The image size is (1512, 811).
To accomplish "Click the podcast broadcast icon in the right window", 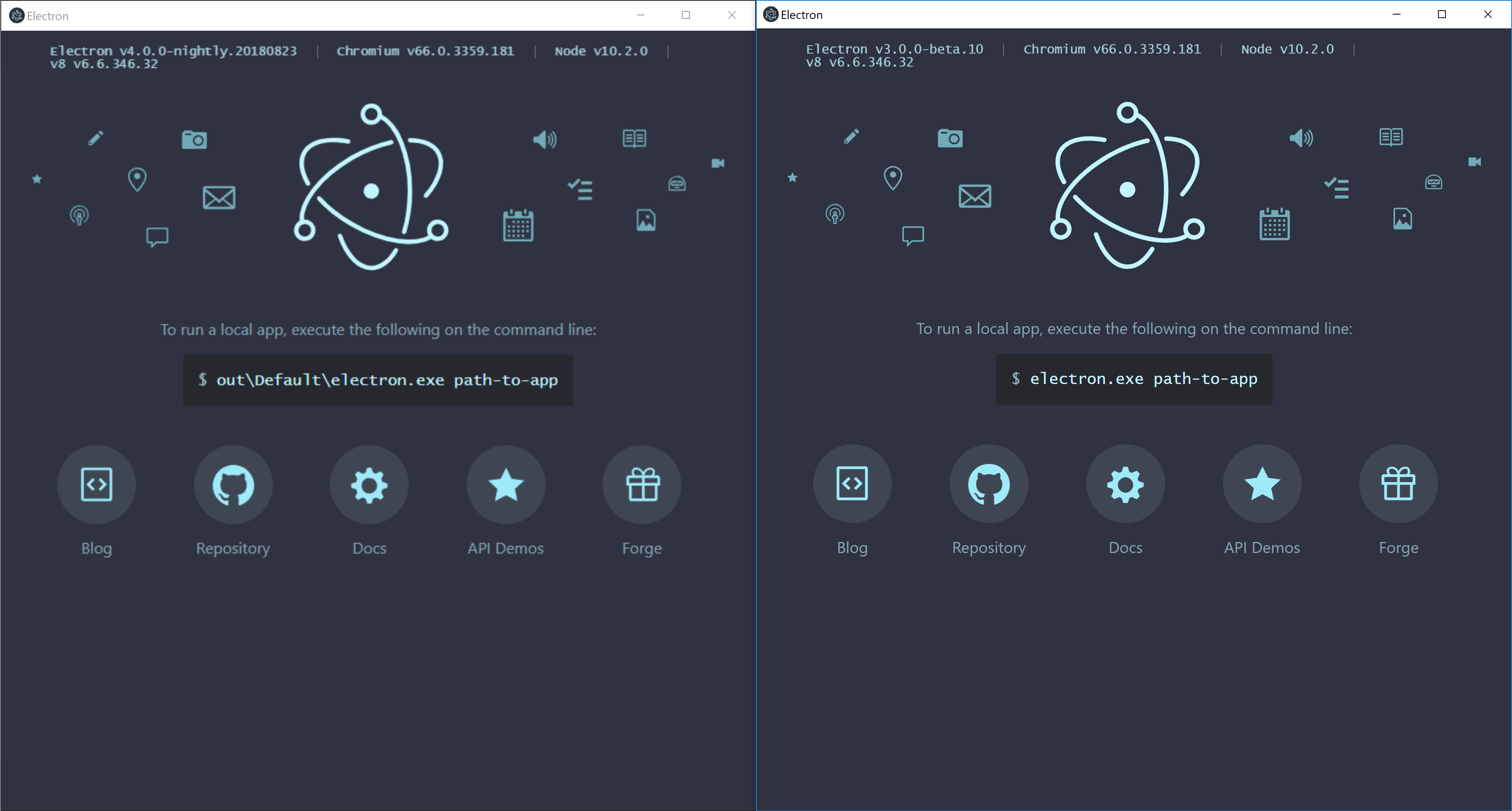I will pos(835,214).
